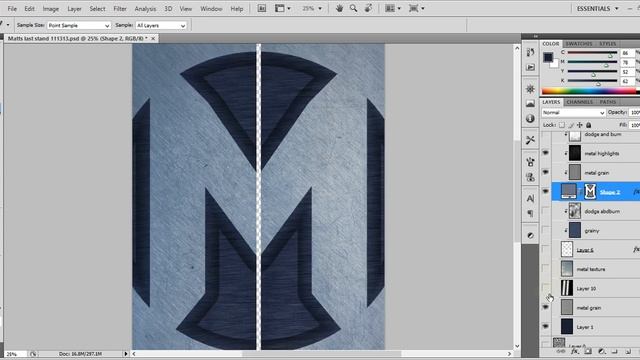The image size is (640, 360).
Task: Click the status bar info arrow
Action: coord(126,354)
